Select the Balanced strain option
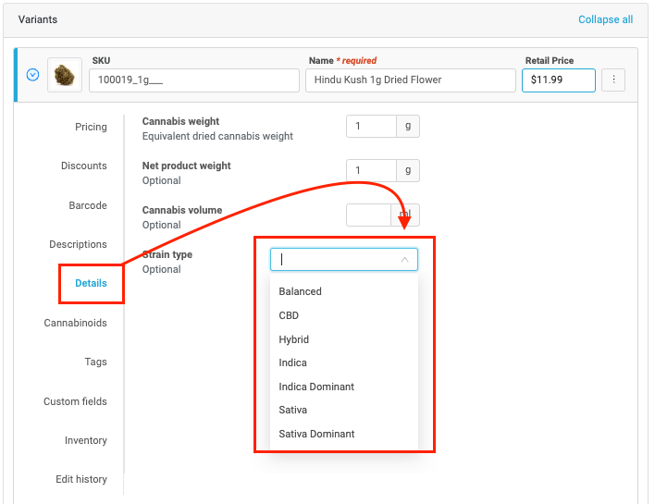The height and width of the screenshot is (504, 655). coord(300,292)
